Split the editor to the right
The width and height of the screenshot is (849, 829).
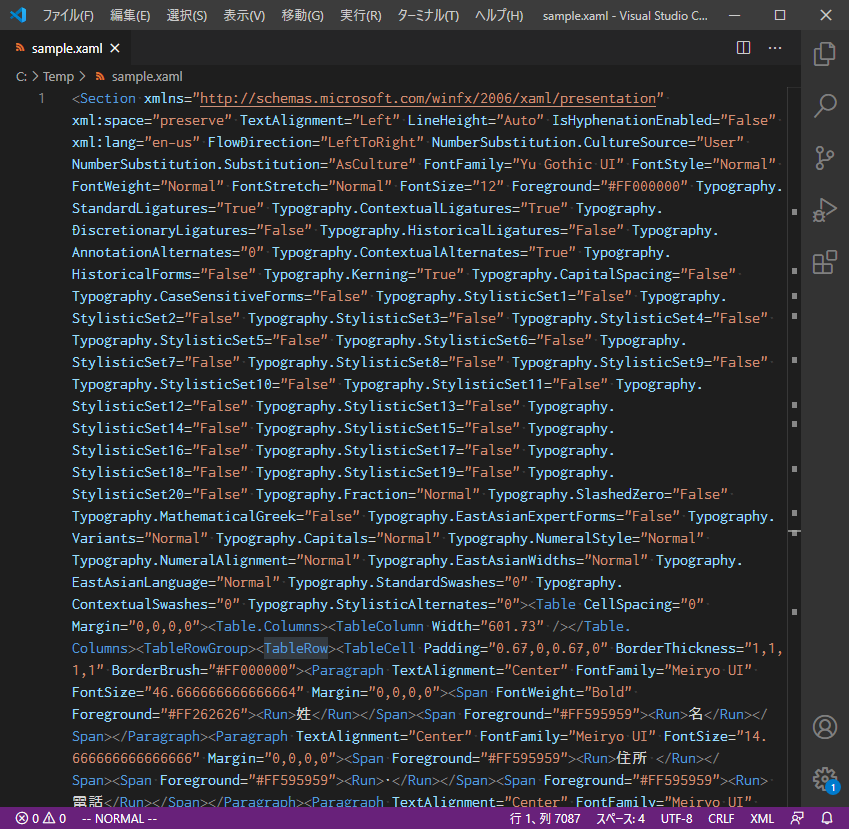point(743,48)
